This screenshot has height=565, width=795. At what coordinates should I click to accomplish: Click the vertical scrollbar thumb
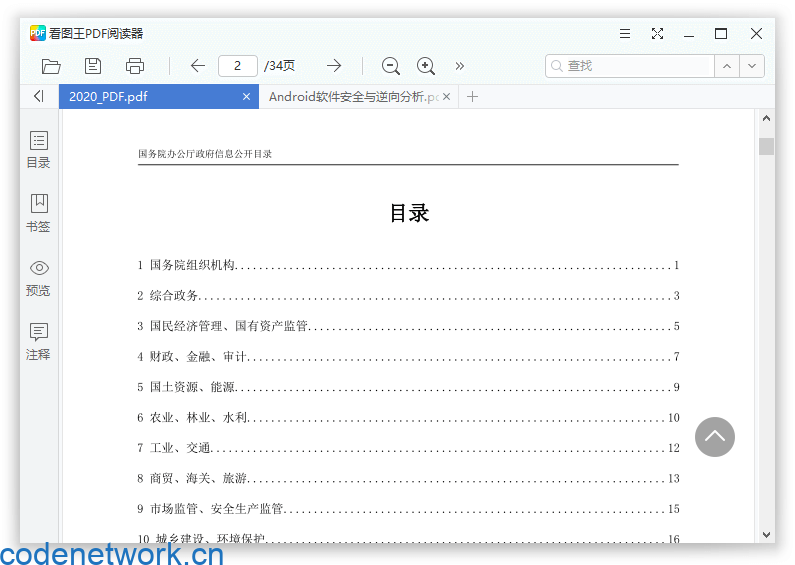pos(766,147)
